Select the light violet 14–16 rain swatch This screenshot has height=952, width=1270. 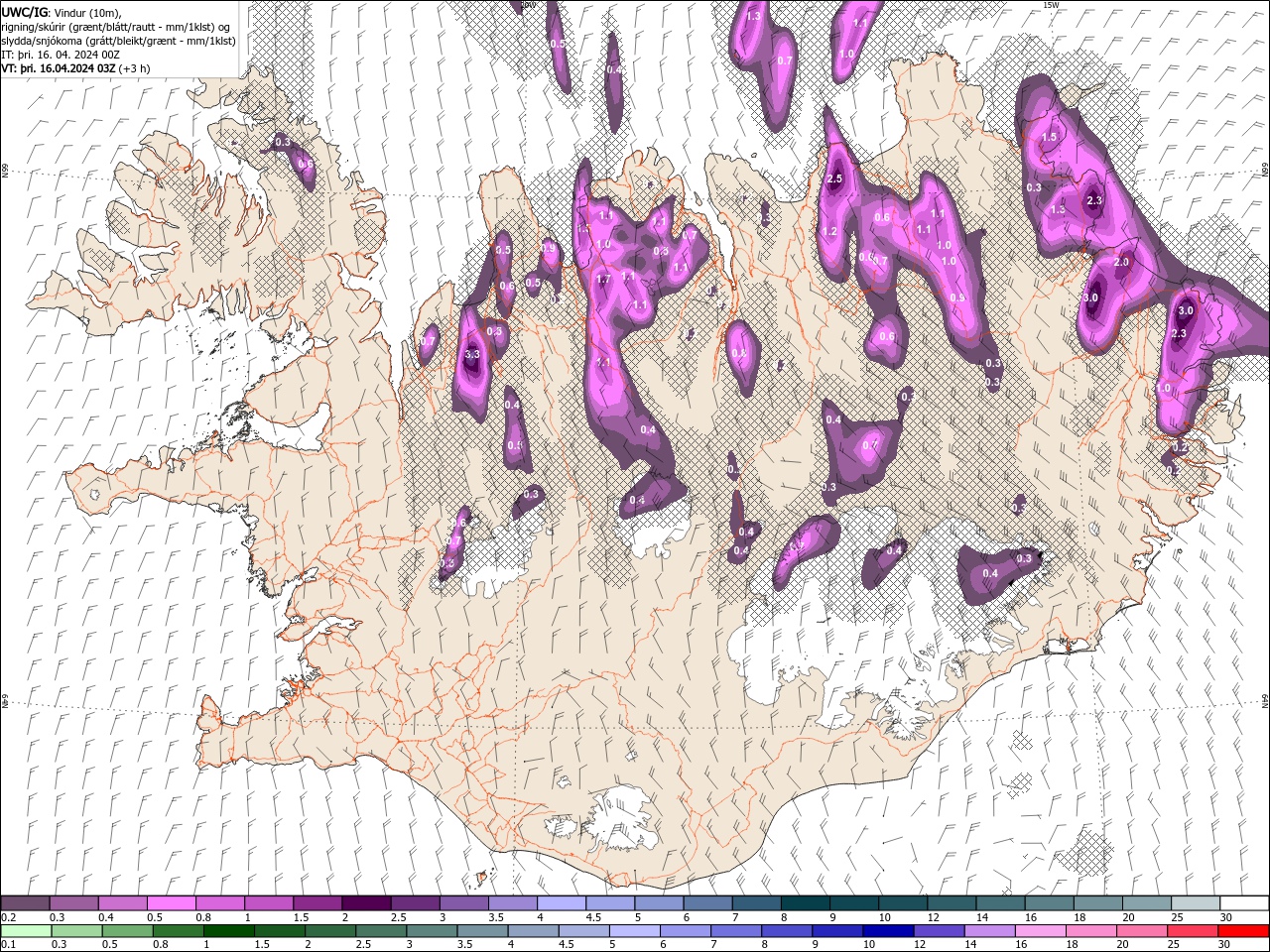point(990,930)
